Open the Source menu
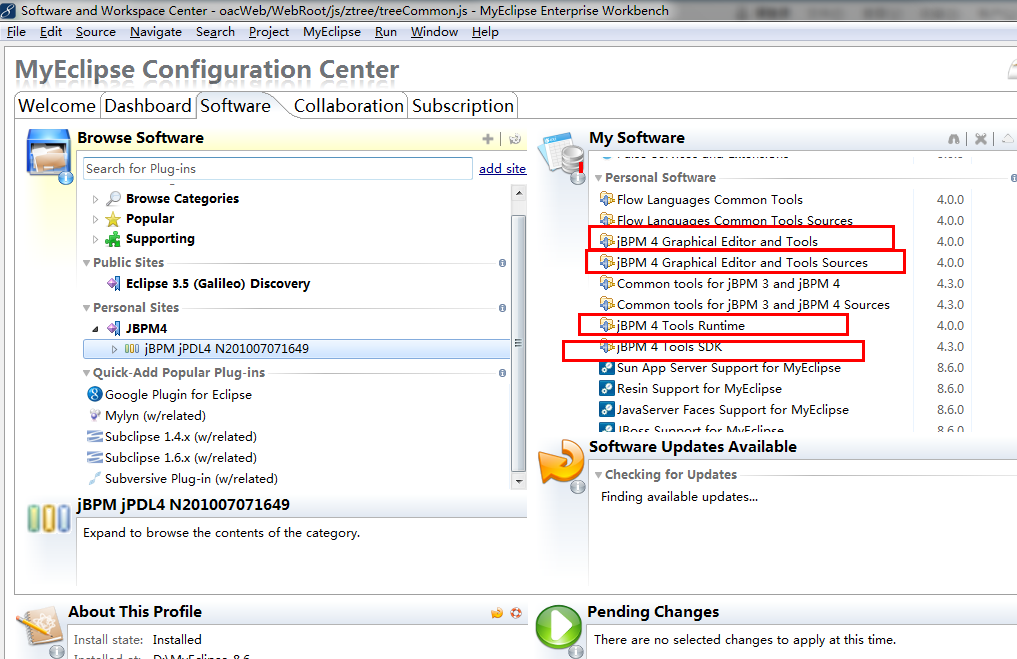Screen dimensions: 1017x659 pyautogui.click(x=95, y=32)
